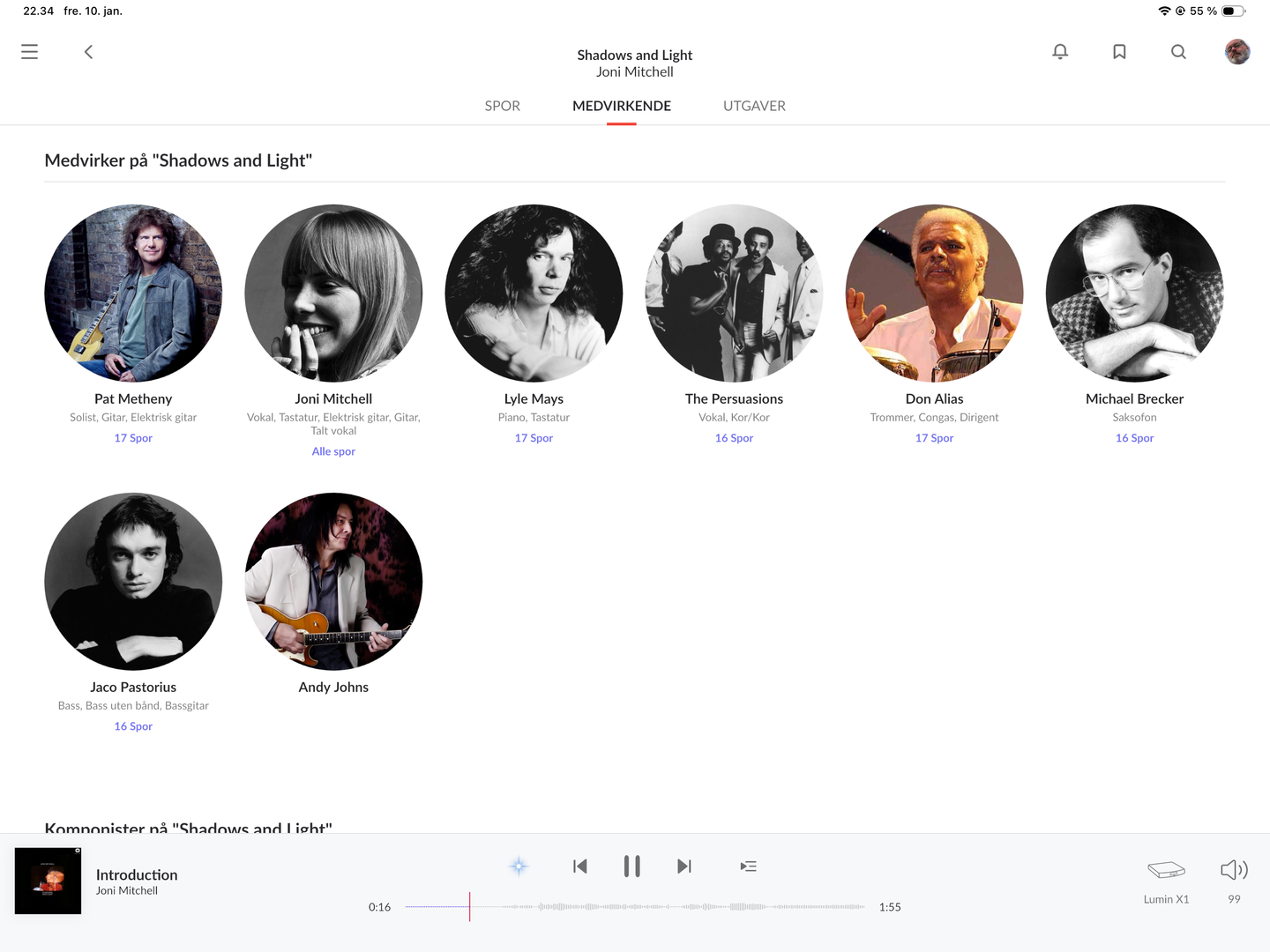Toggle Roon Radio sparkle icon
This screenshot has height=952, width=1270.
(519, 866)
